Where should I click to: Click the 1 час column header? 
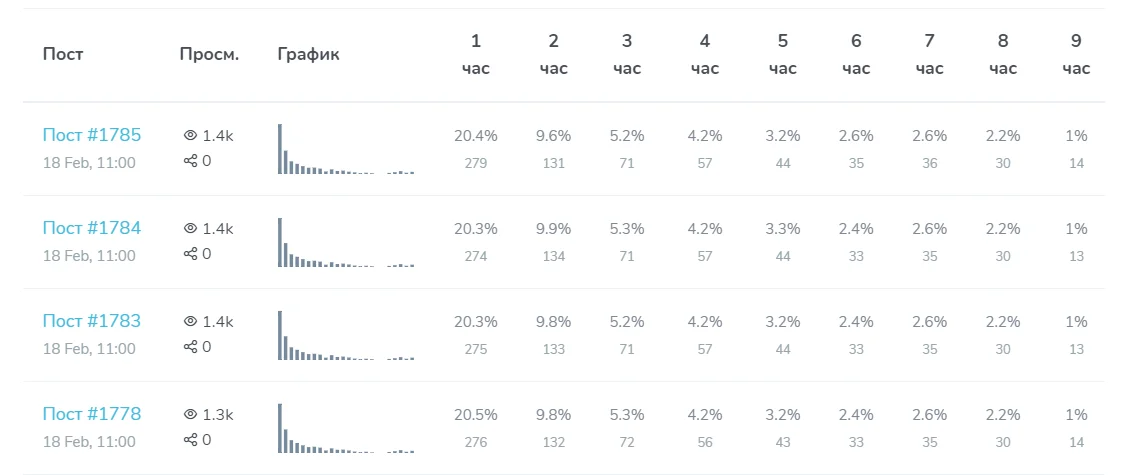[476, 54]
